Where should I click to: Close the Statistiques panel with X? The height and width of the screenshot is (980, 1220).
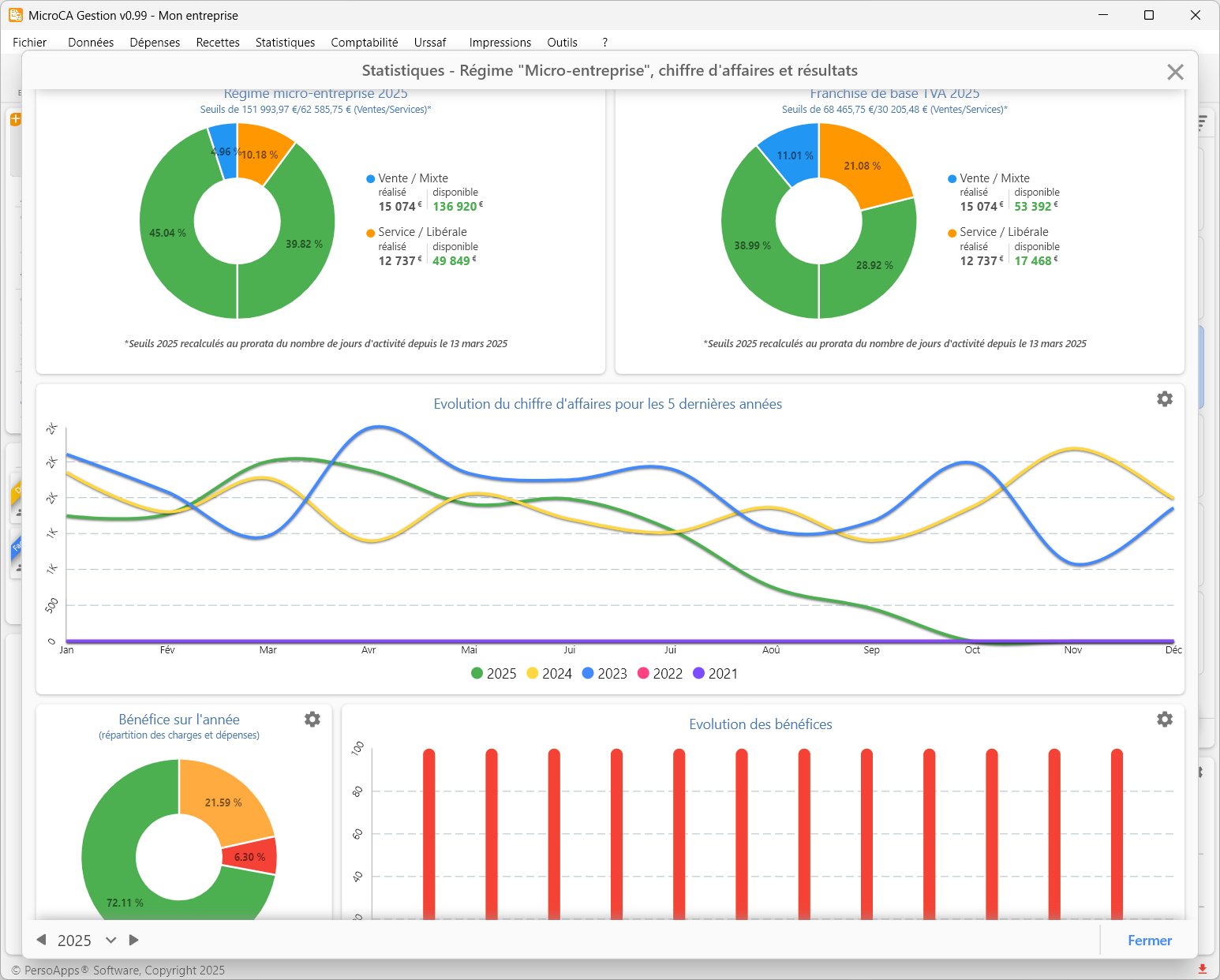pyautogui.click(x=1174, y=72)
